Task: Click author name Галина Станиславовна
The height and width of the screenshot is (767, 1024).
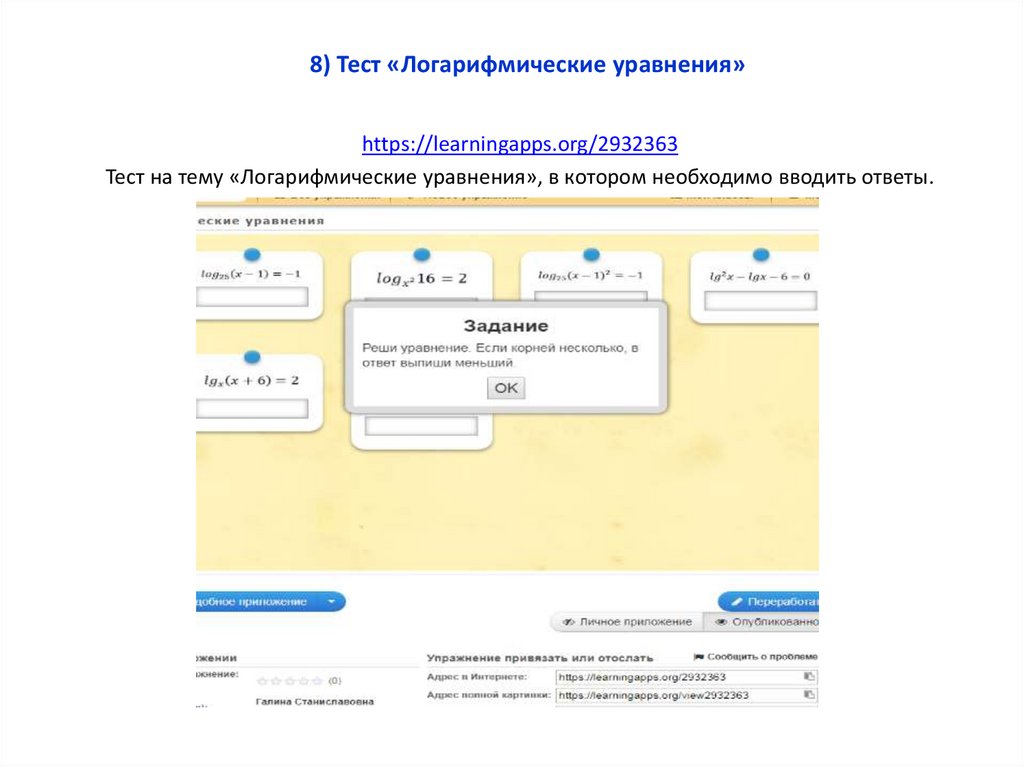Action: coord(315,702)
